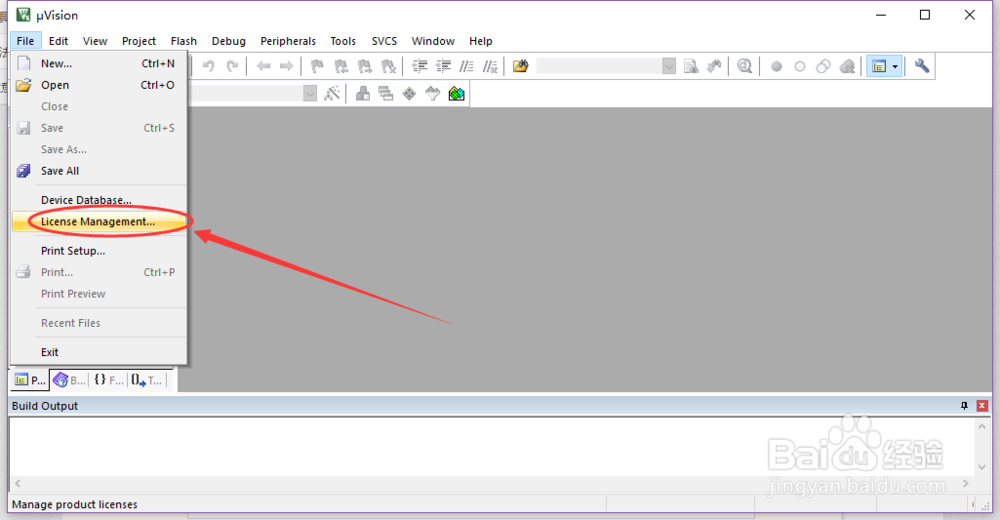This screenshot has width=1000, height=520.
Task: Open the Tools menu
Action: point(342,41)
